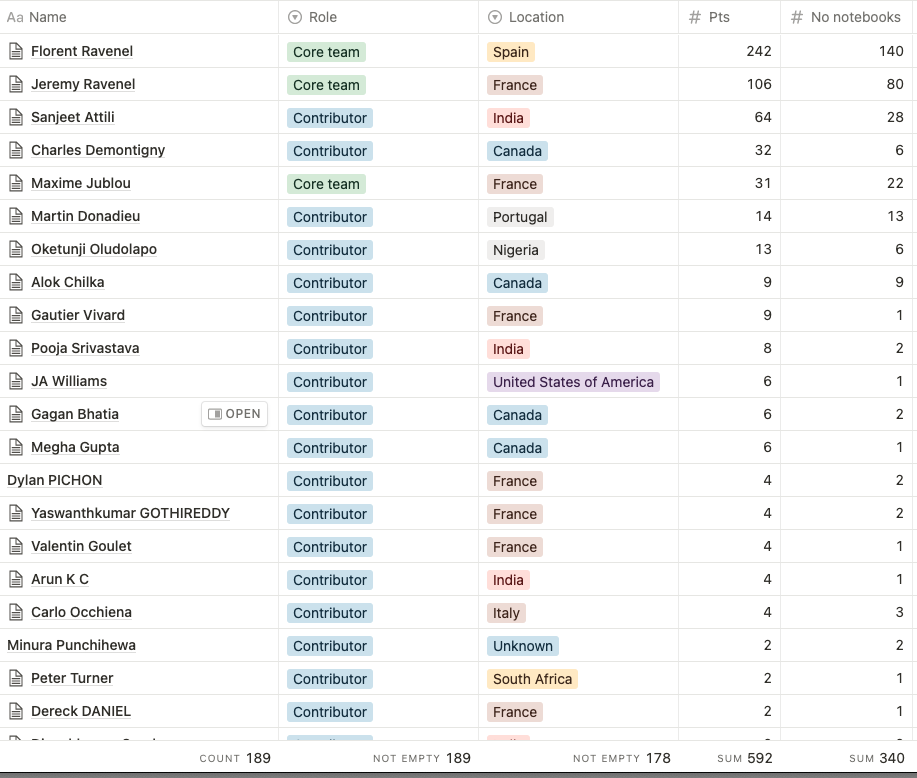Screen dimensions: 917x778
Task: Click the page icon beside Florent Ravenel
Action: [x=16, y=51]
